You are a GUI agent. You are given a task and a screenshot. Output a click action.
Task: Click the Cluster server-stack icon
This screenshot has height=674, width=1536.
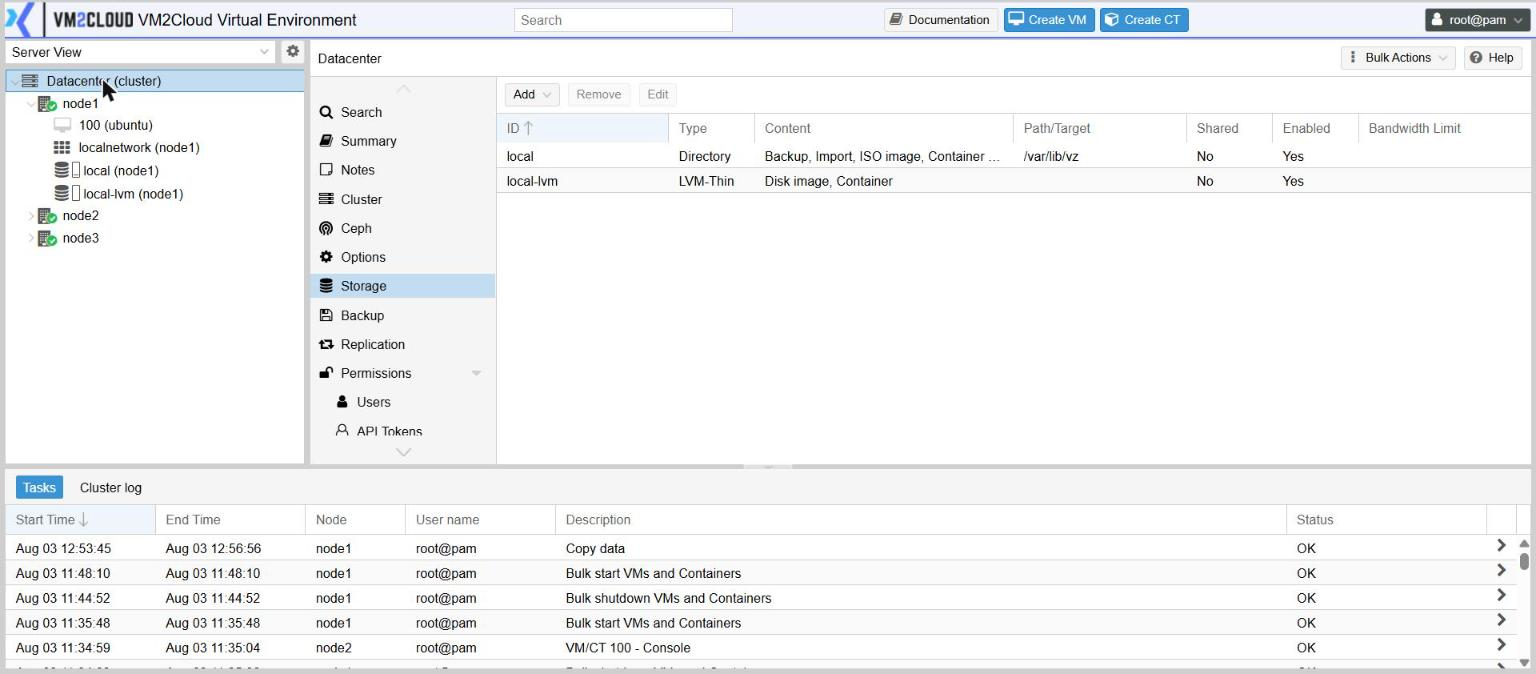click(x=326, y=199)
